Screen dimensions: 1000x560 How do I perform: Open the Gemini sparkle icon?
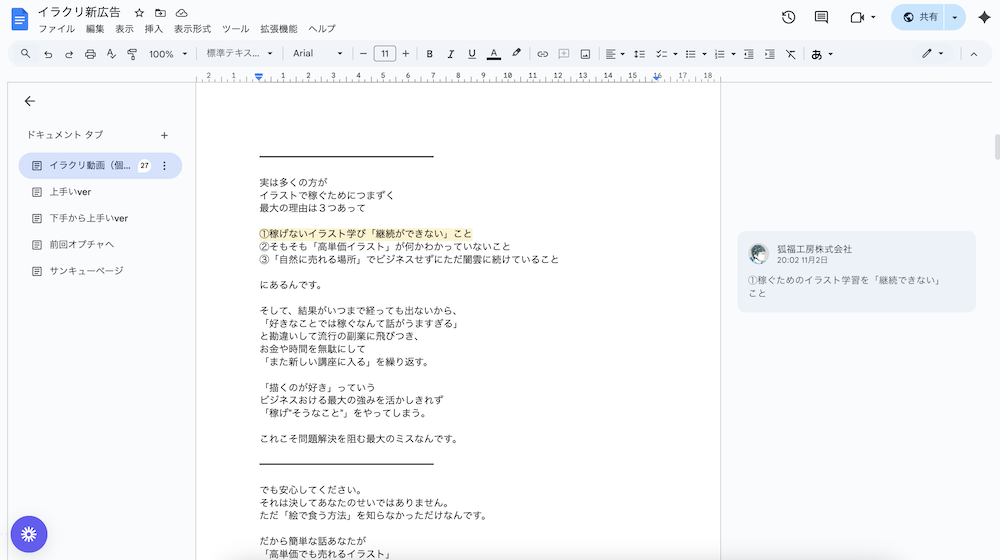pos(983,17)
